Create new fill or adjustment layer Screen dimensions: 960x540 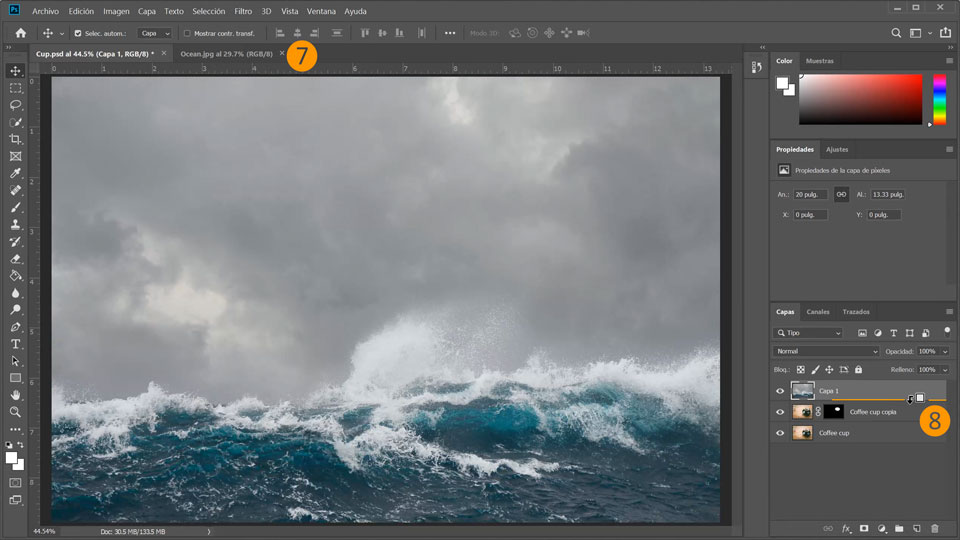click(882, 528)
